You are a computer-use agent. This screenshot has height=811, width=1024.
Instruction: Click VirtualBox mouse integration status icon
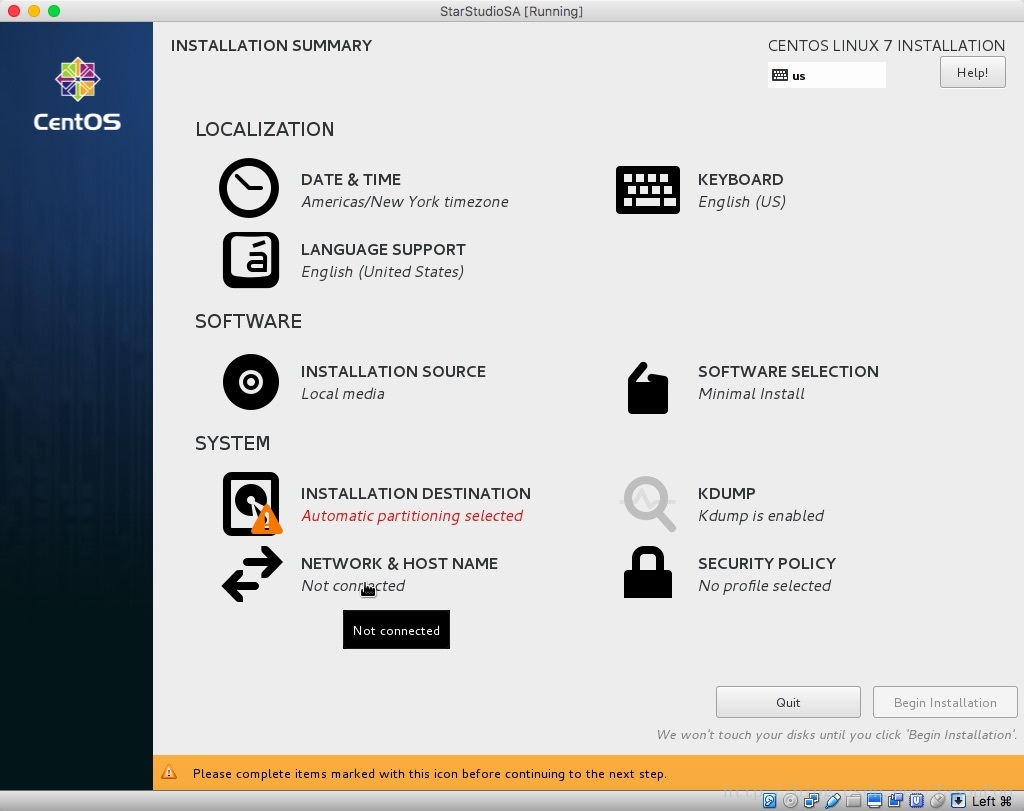pos(937,801)
